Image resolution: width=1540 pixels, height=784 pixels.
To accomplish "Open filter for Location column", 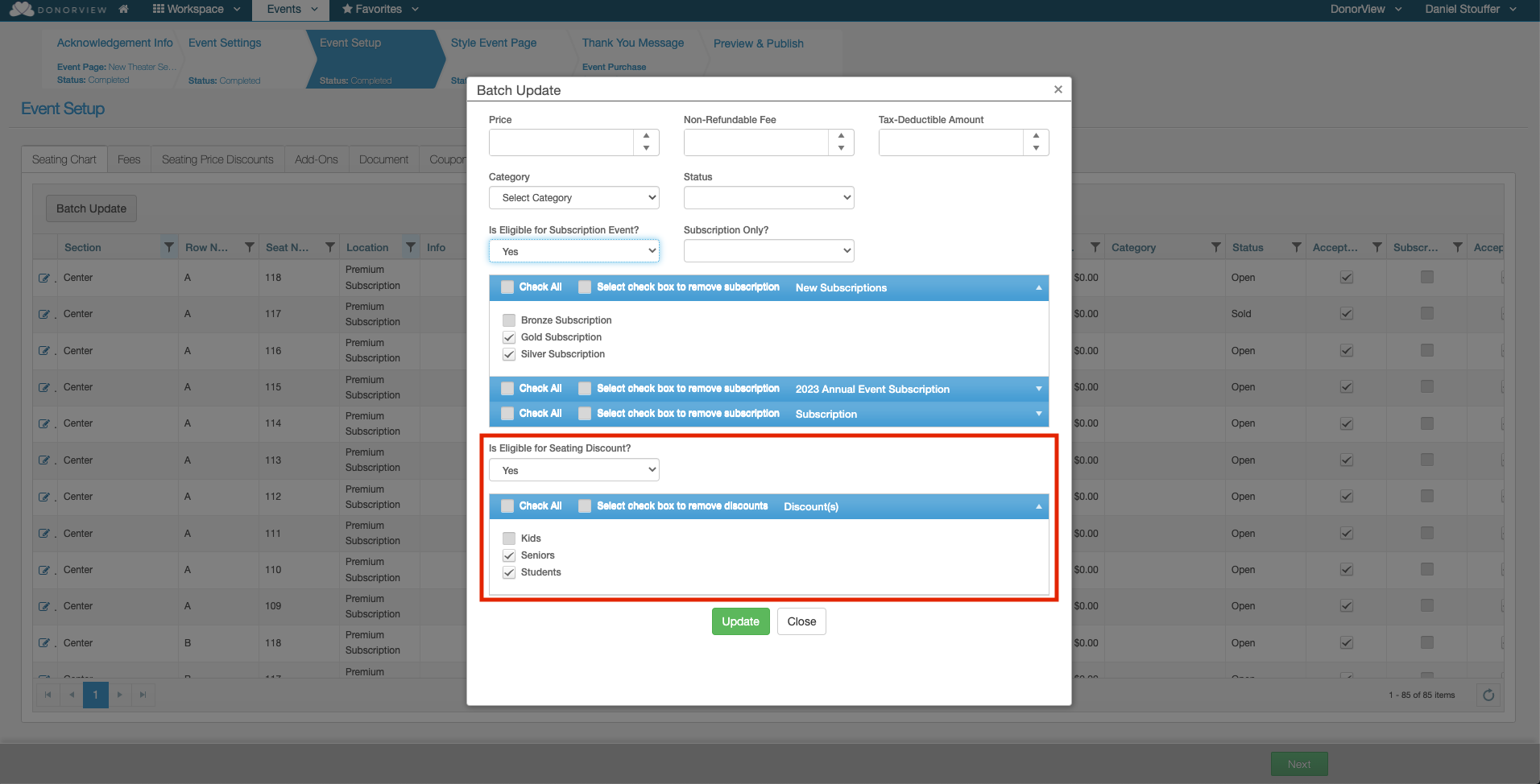I will click(x=410, y=247).
